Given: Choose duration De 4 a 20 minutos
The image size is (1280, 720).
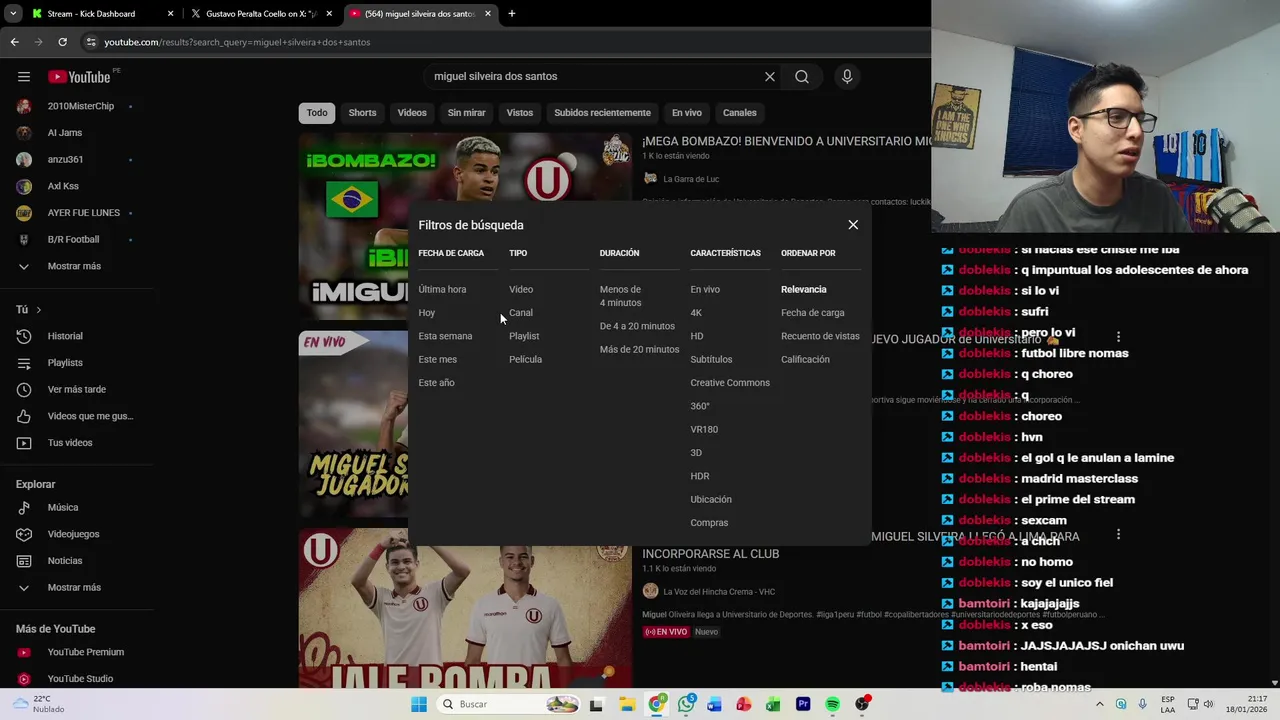Looking at the screenshot, I should pos(637,326).
